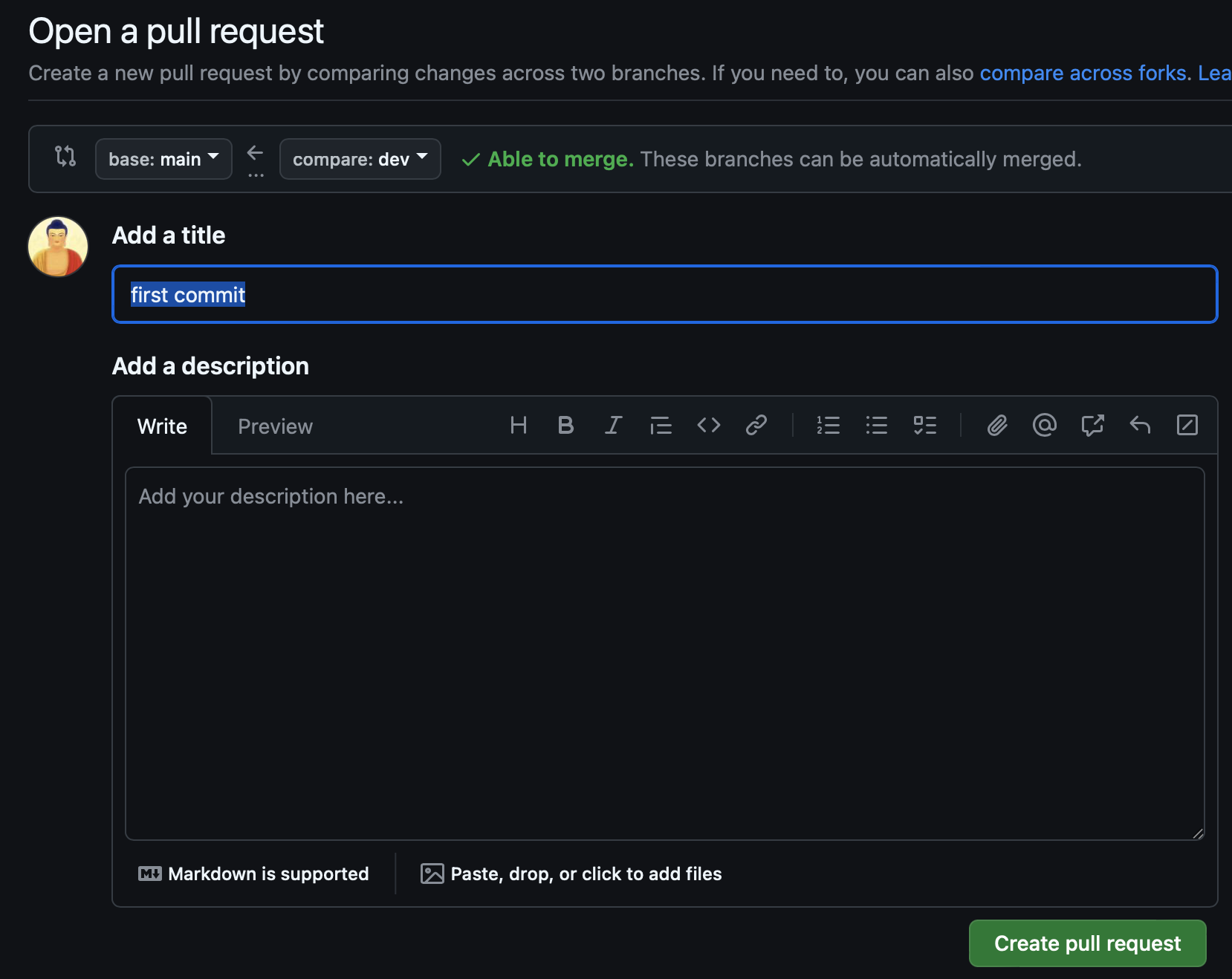Click the Create pull request button
The image size is (1232, 979).
pos(1086,943)
